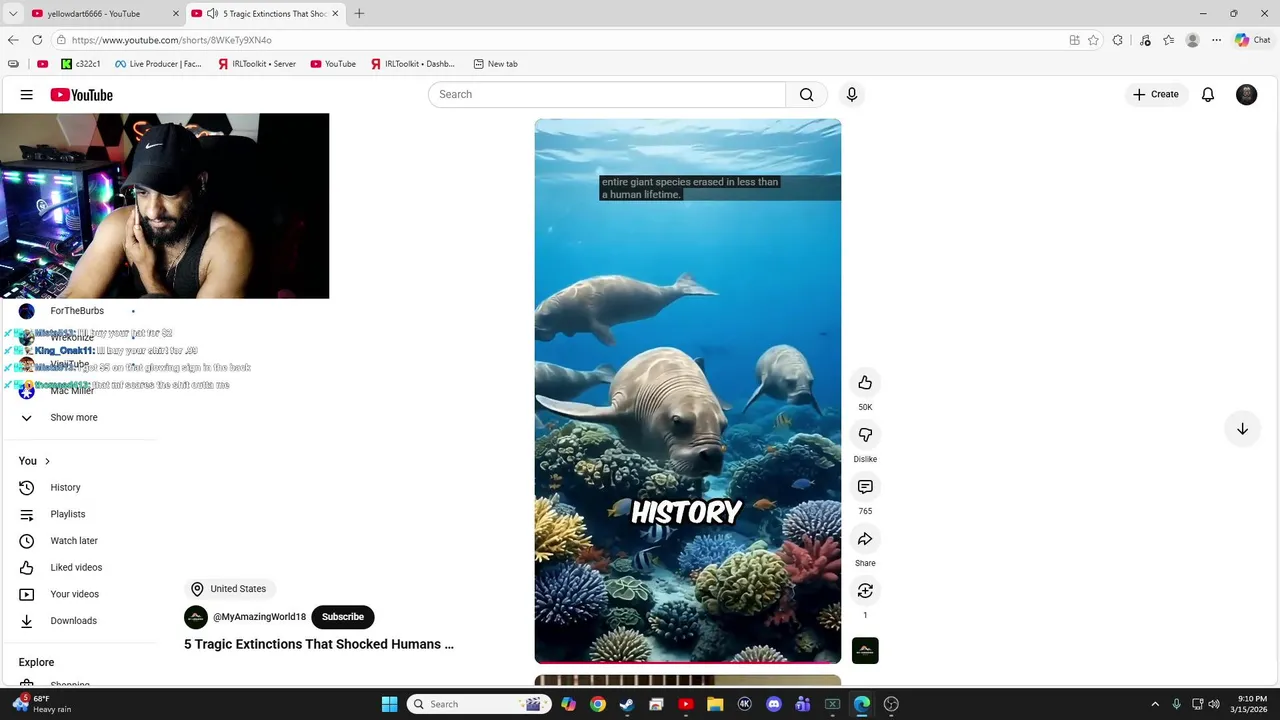1280x720 pixels.
Task: Open ForTheBurbs subscription channel
Action: pyautogui.click(x=76, y=311)
